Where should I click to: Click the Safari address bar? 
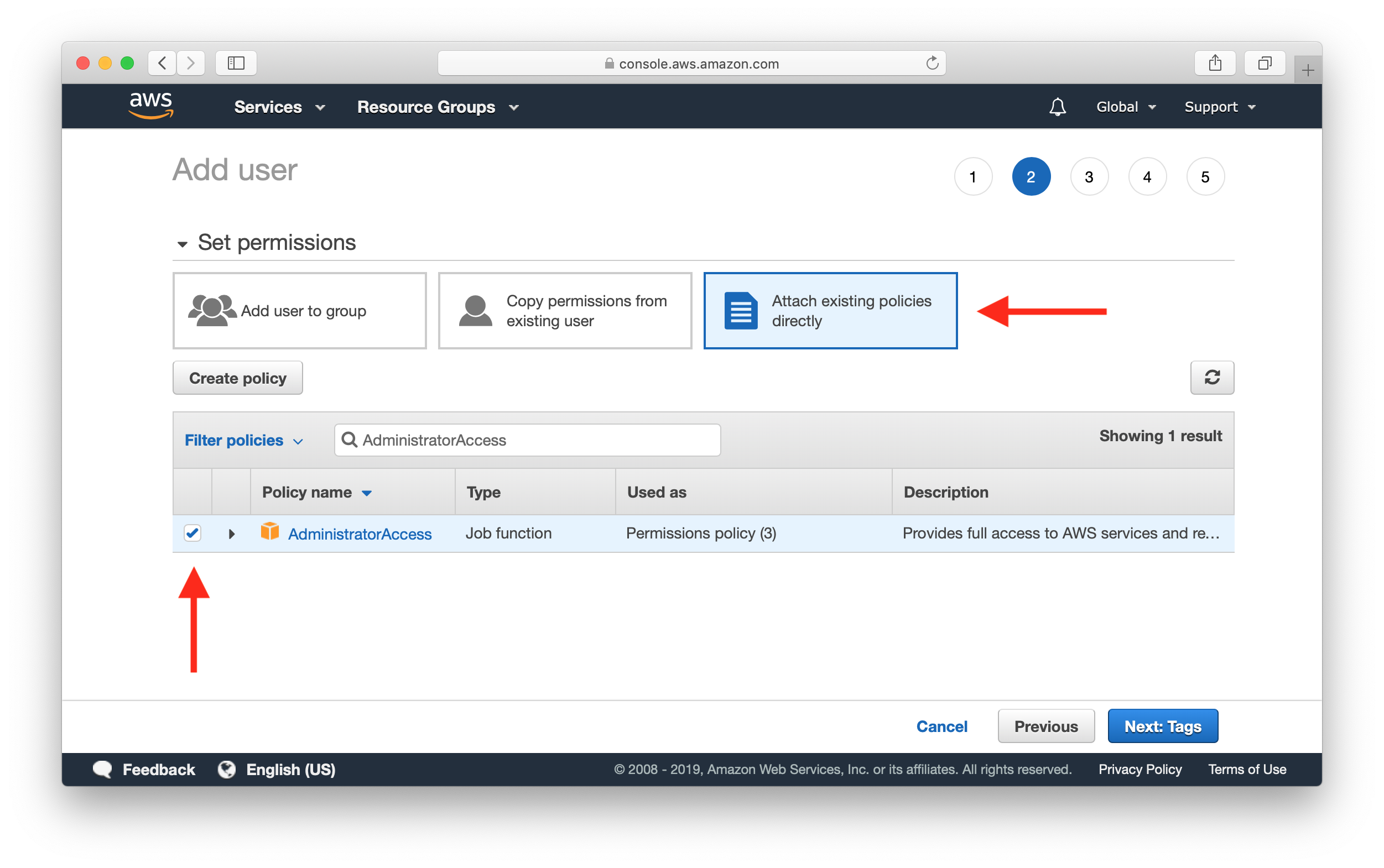click(691, 63)
